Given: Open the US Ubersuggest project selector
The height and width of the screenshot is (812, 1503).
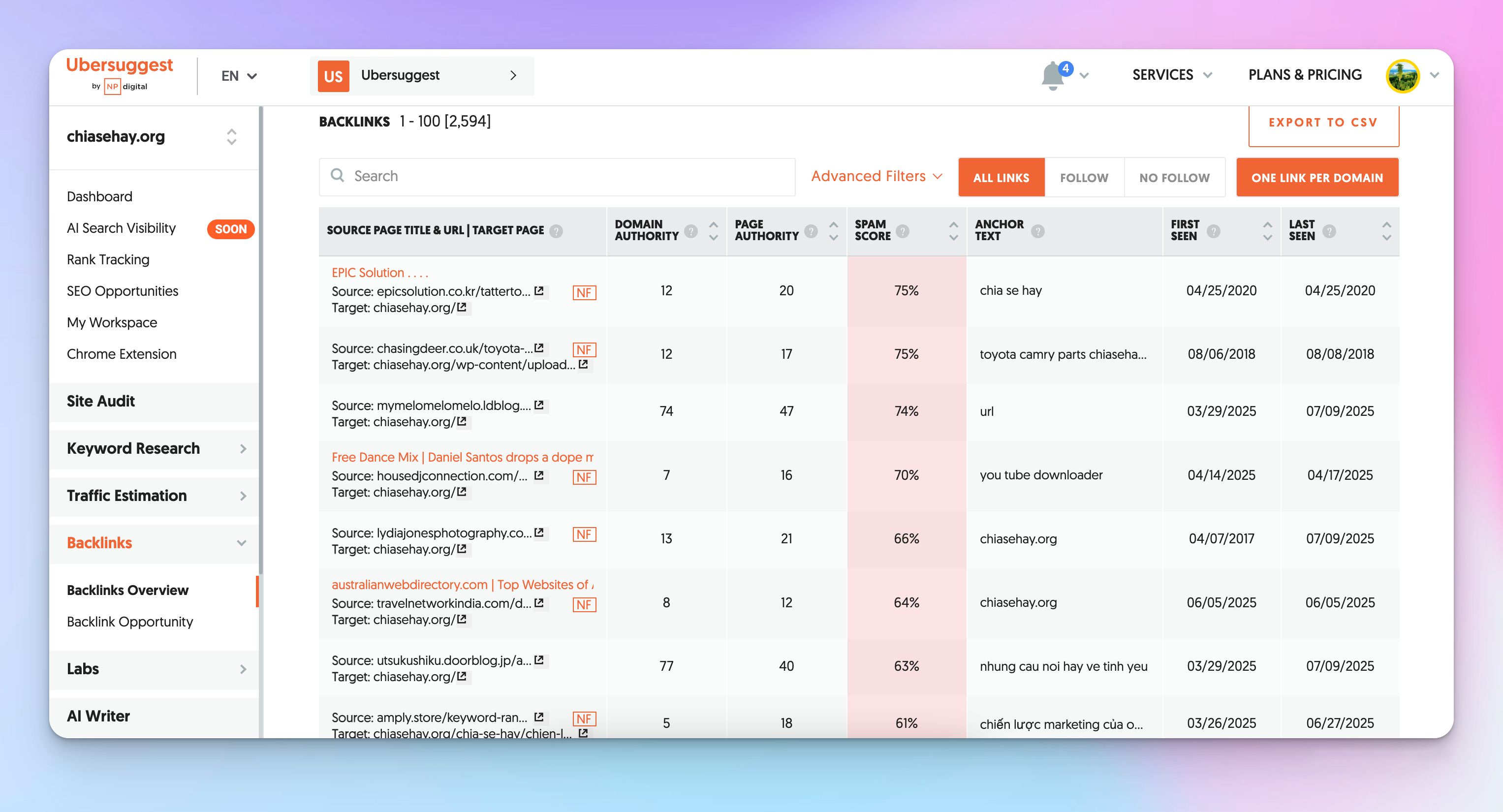Looking at the screenshot, I should (422, 76).
